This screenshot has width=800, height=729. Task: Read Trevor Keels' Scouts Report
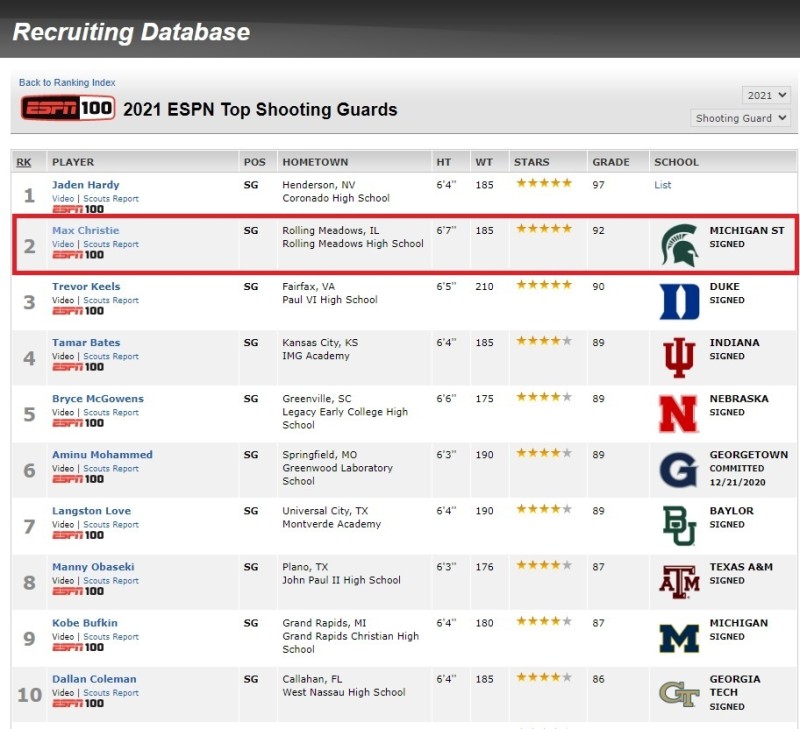click(x=111, y=300)
